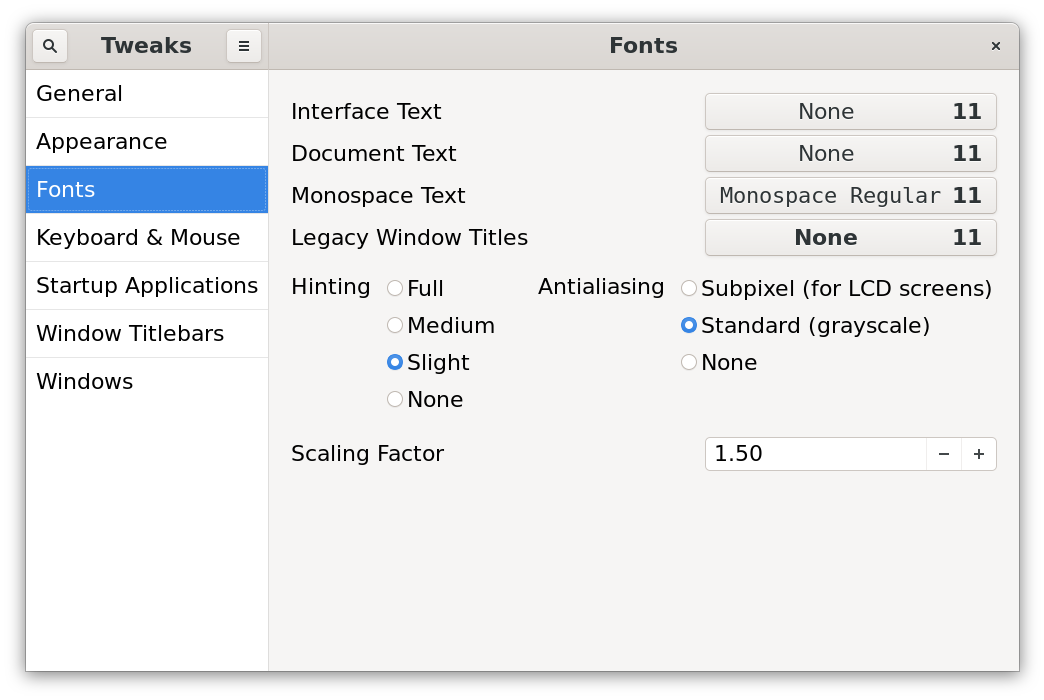
Task: Switch to the General section
Action: [x=147, y=94]
